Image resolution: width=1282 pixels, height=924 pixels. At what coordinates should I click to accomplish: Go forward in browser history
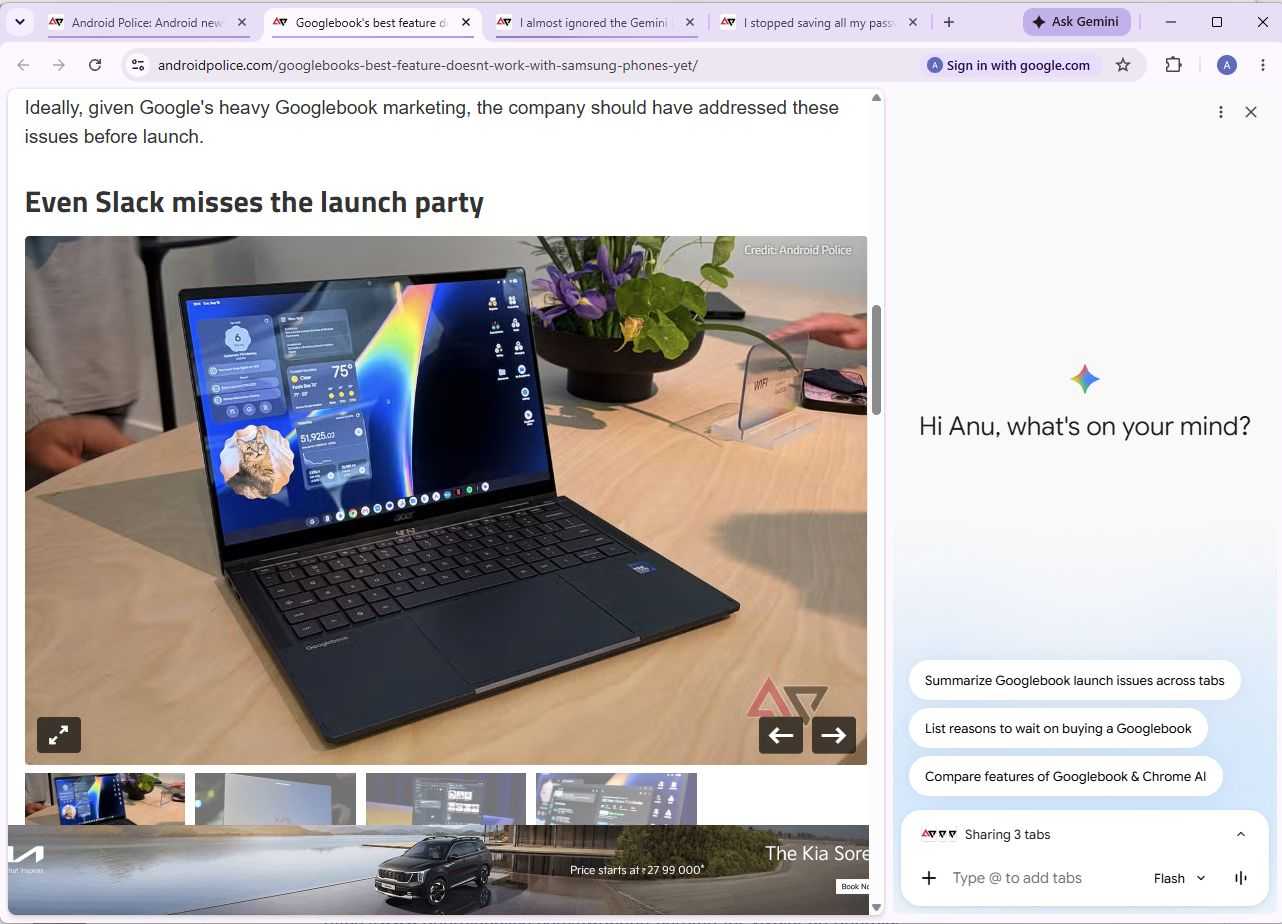coord(59,65)
